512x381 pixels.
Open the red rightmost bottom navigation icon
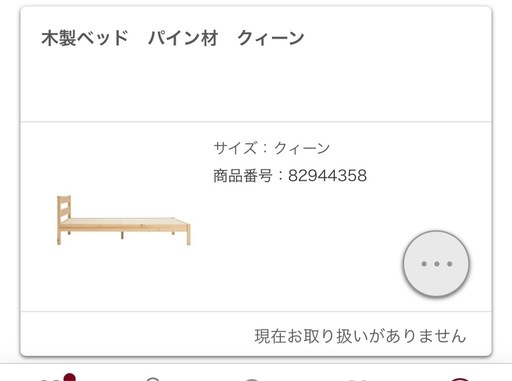[x=459, y=379]
